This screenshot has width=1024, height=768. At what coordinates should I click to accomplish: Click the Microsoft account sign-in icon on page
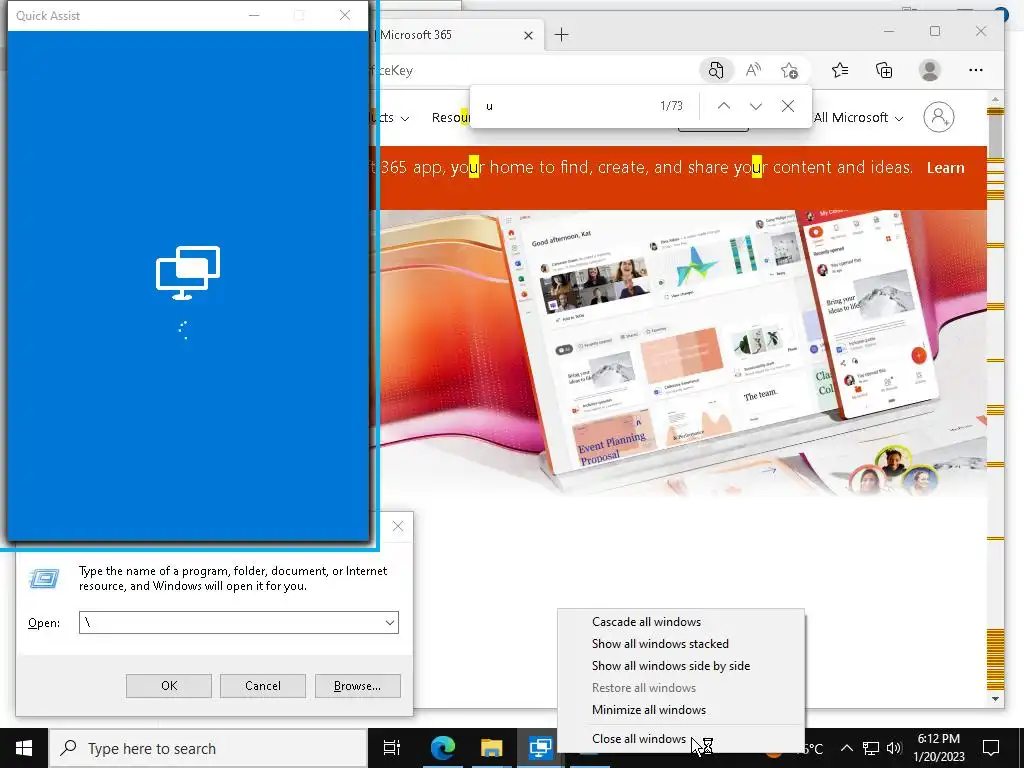[938, 117]
